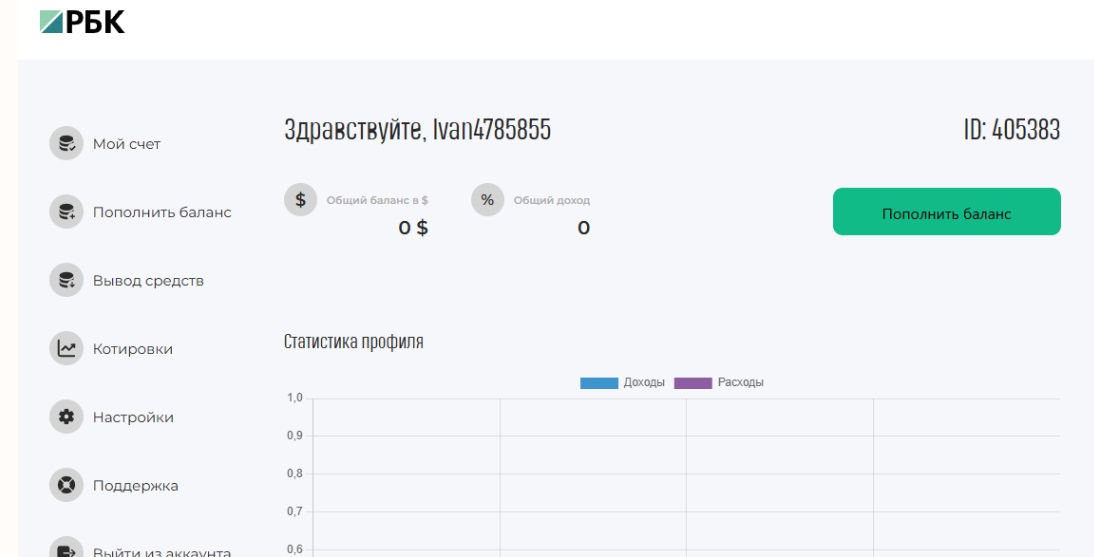Open Настройки menu label

tap(133, 417)
